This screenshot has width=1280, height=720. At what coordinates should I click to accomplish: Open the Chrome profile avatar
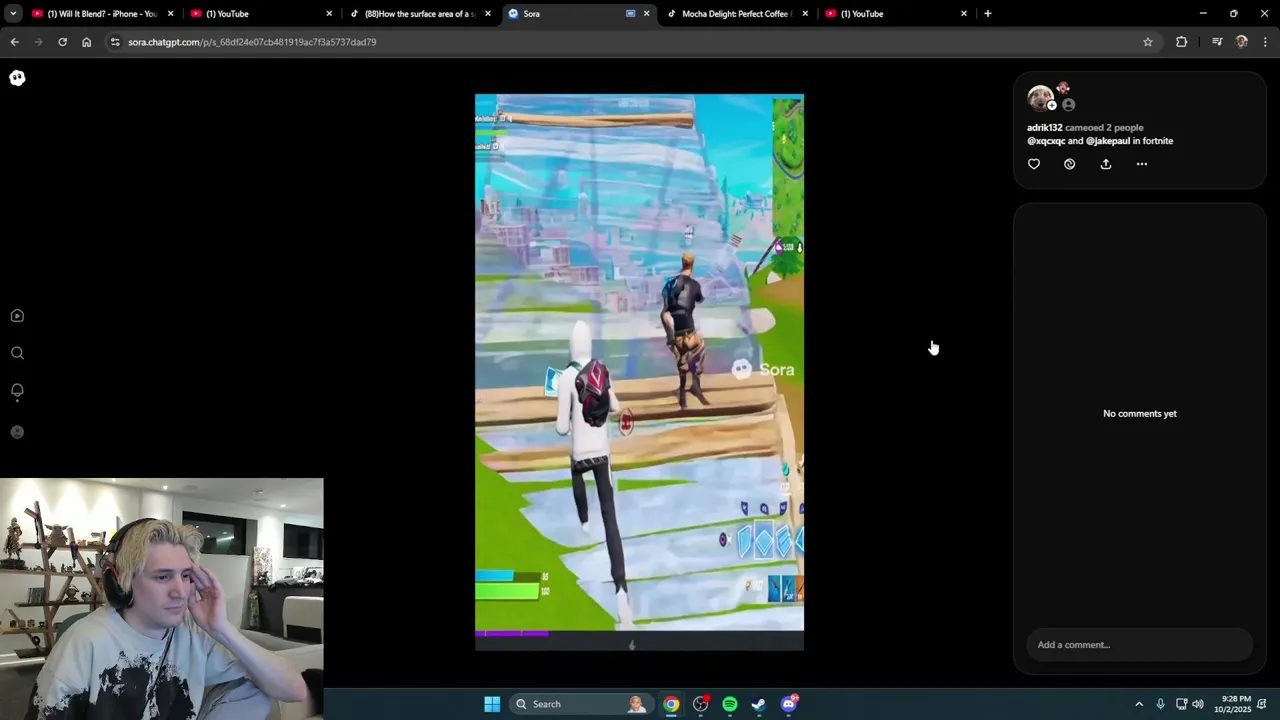[x=1242, y=42]
